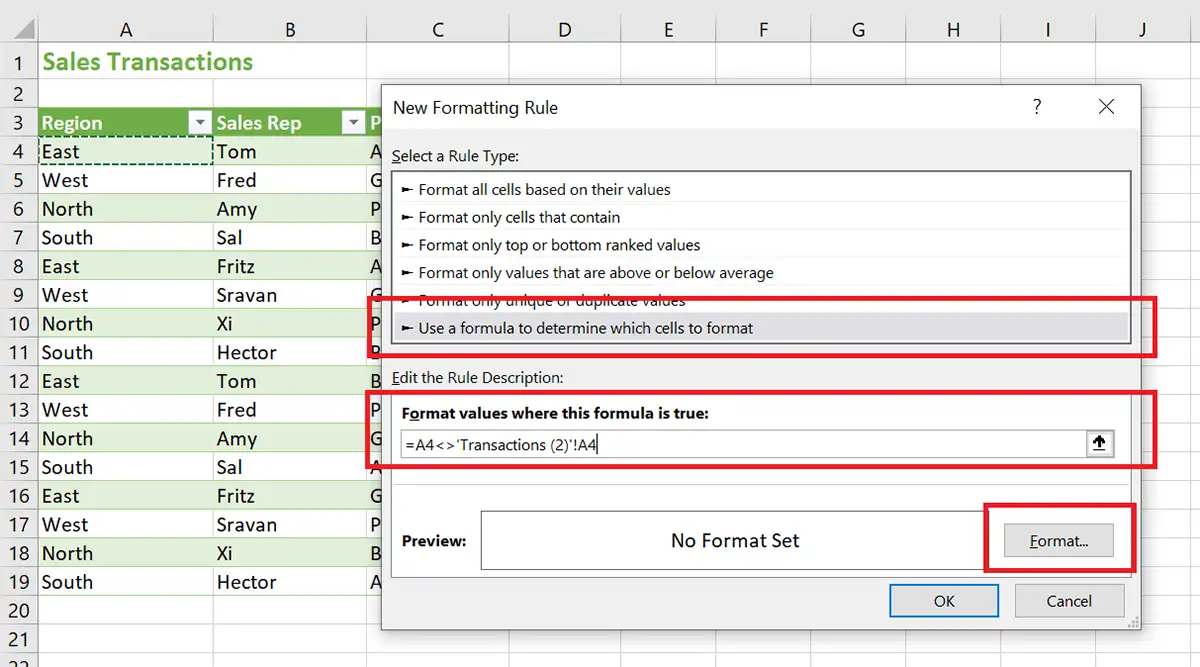Close the New Formatting Rule dialog

click(x=1106, y=107)
